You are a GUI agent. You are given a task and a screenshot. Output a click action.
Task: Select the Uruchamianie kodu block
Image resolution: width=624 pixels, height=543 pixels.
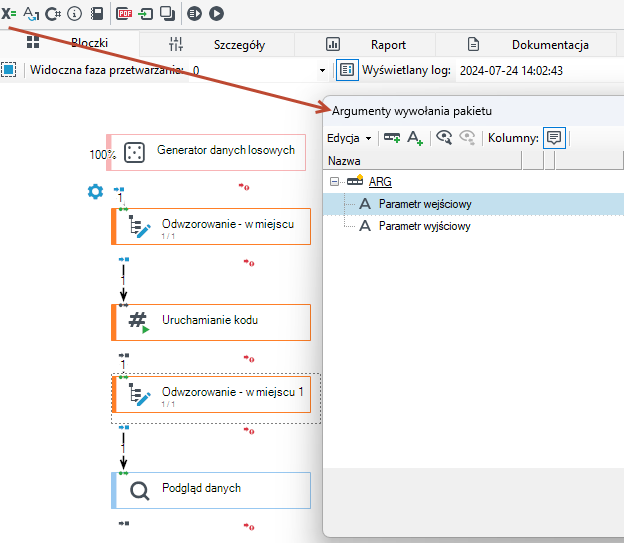[x=211, y=322]
